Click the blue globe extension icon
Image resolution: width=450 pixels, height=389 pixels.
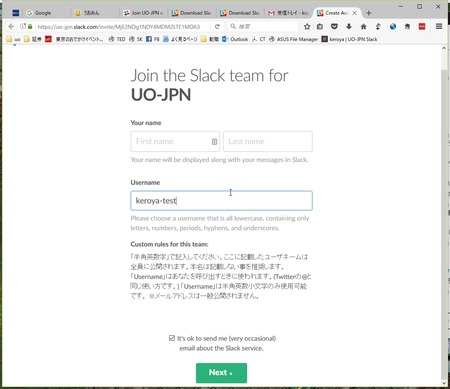(x=393, y=27)
